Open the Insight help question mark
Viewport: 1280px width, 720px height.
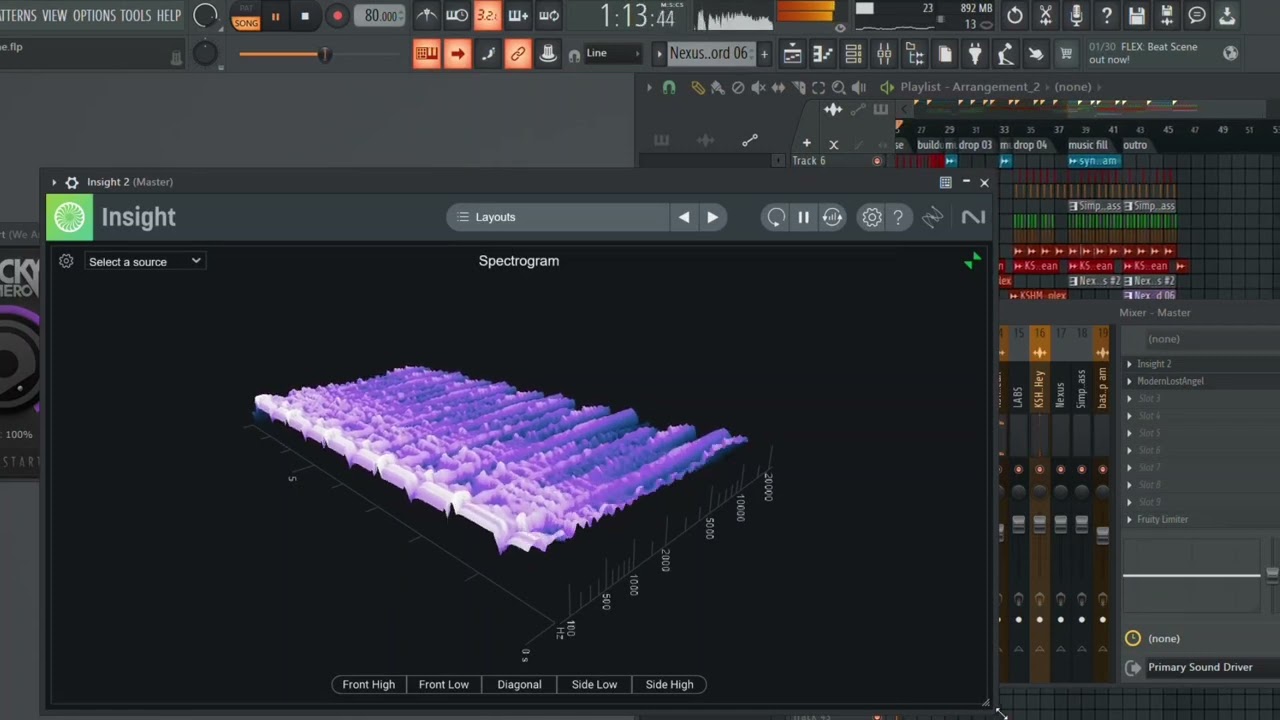point(898,217)
